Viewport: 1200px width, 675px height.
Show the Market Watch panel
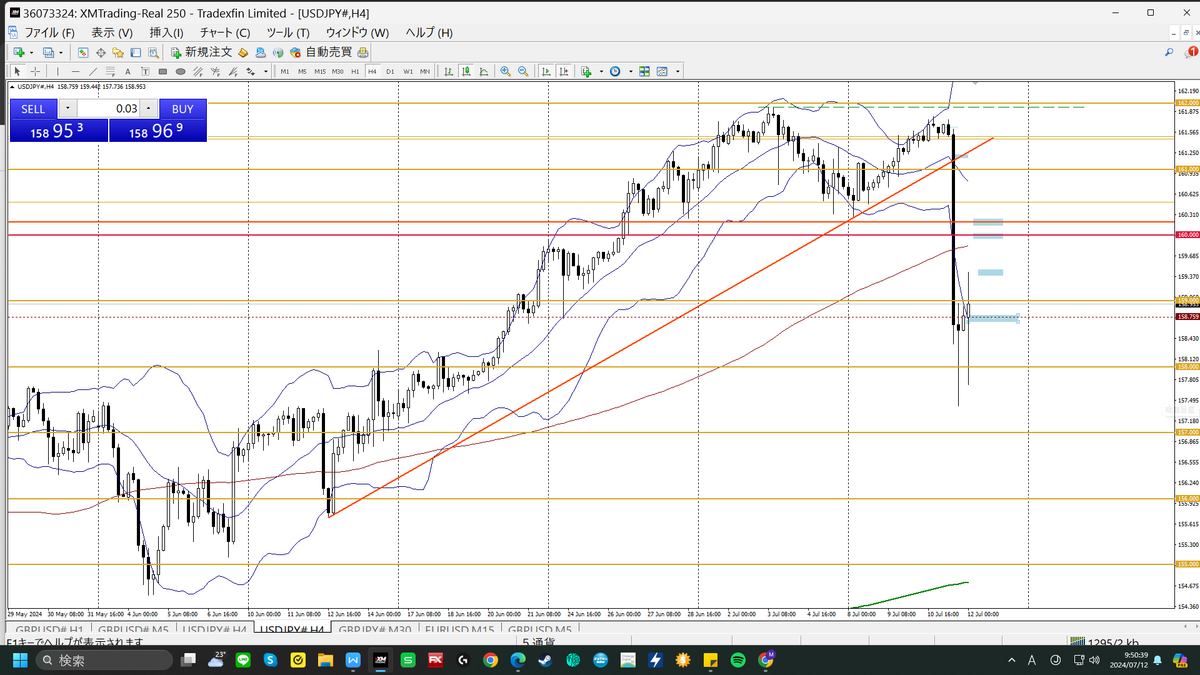pyautogui.click(x=83, y=52)
